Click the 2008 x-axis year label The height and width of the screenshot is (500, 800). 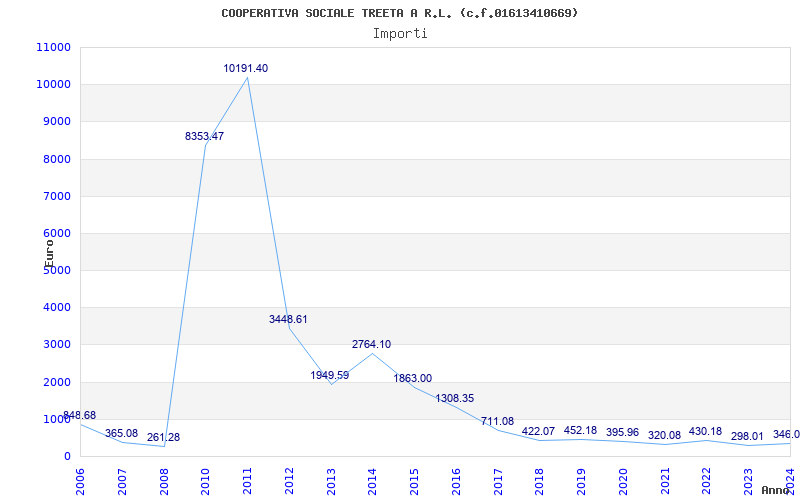164,482
